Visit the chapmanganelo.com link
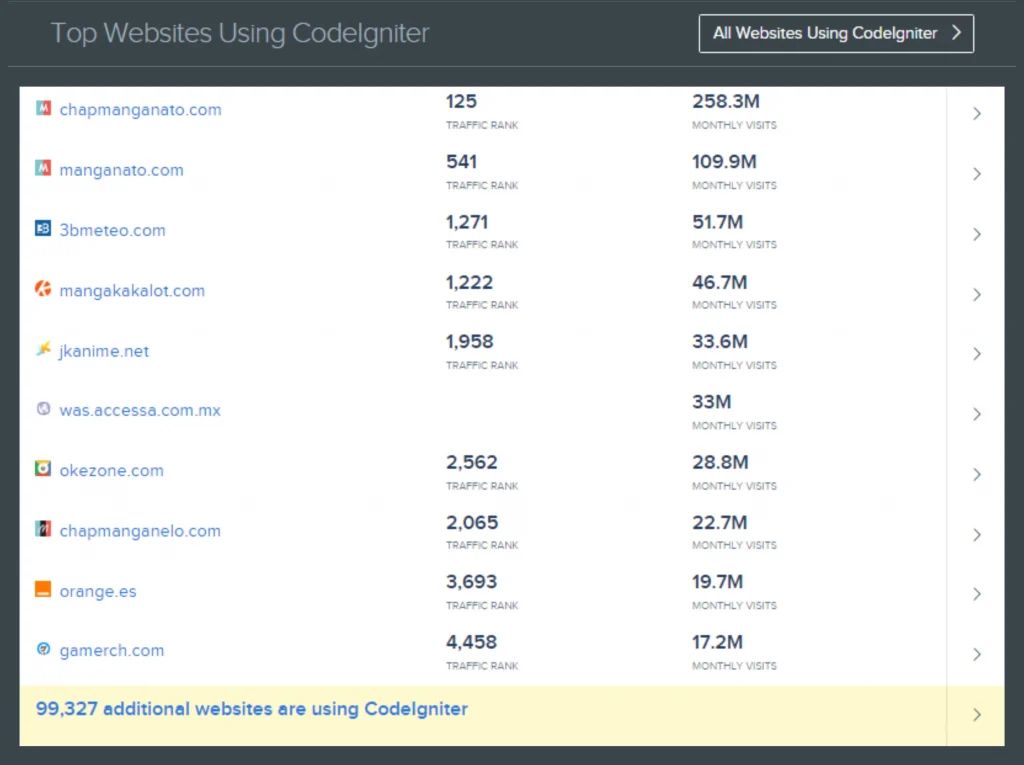1024x765 pixels. tap(140, 531)
